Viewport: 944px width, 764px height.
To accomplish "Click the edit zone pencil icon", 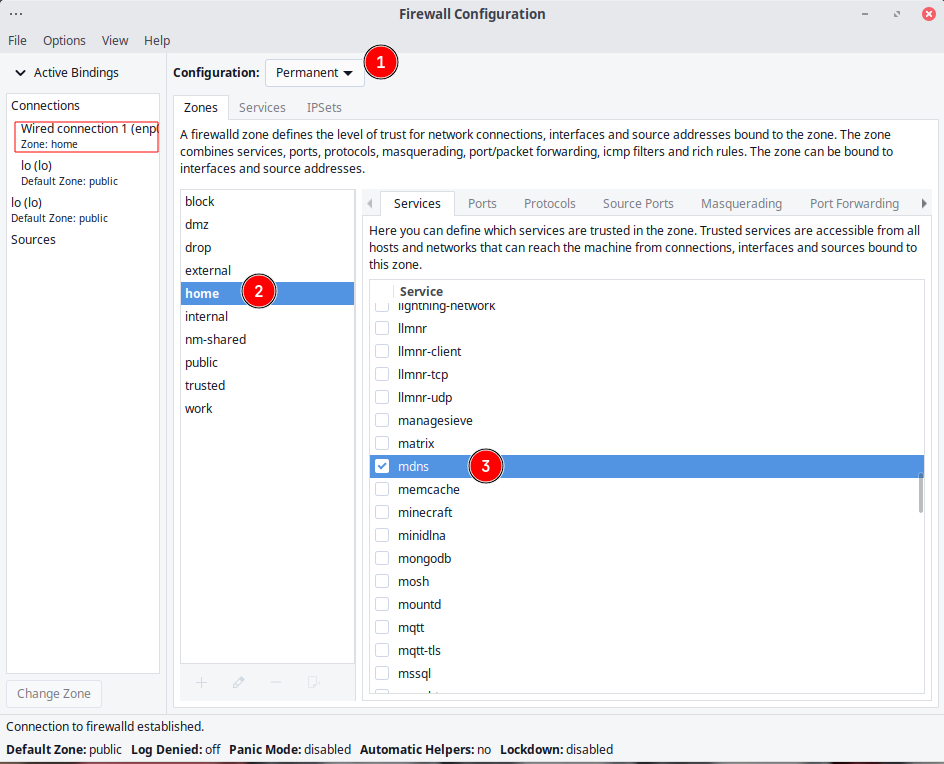I will [x=238, y=682].
